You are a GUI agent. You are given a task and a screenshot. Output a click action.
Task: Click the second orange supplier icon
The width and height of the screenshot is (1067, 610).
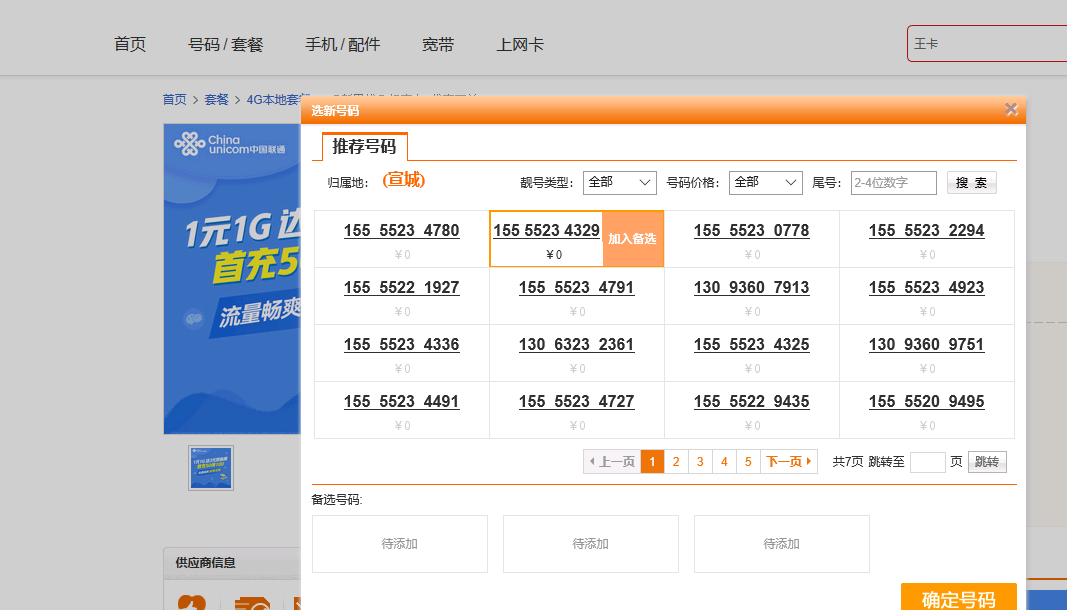pos(253,604)
